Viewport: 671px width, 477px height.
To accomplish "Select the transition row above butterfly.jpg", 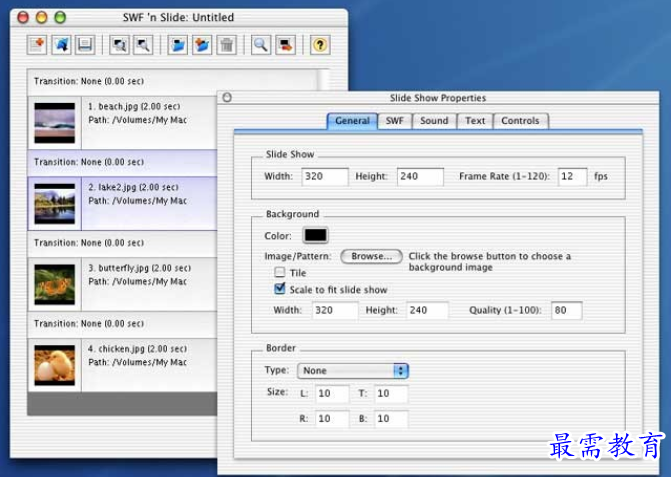I will coord(122,243).
